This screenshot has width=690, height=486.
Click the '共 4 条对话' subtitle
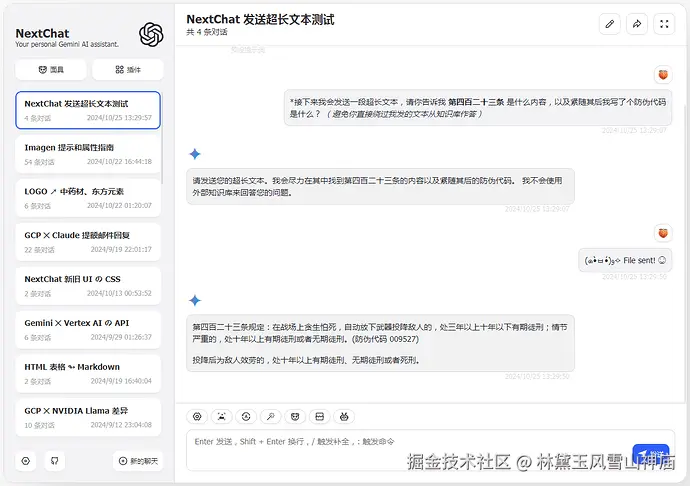(207, 32)
